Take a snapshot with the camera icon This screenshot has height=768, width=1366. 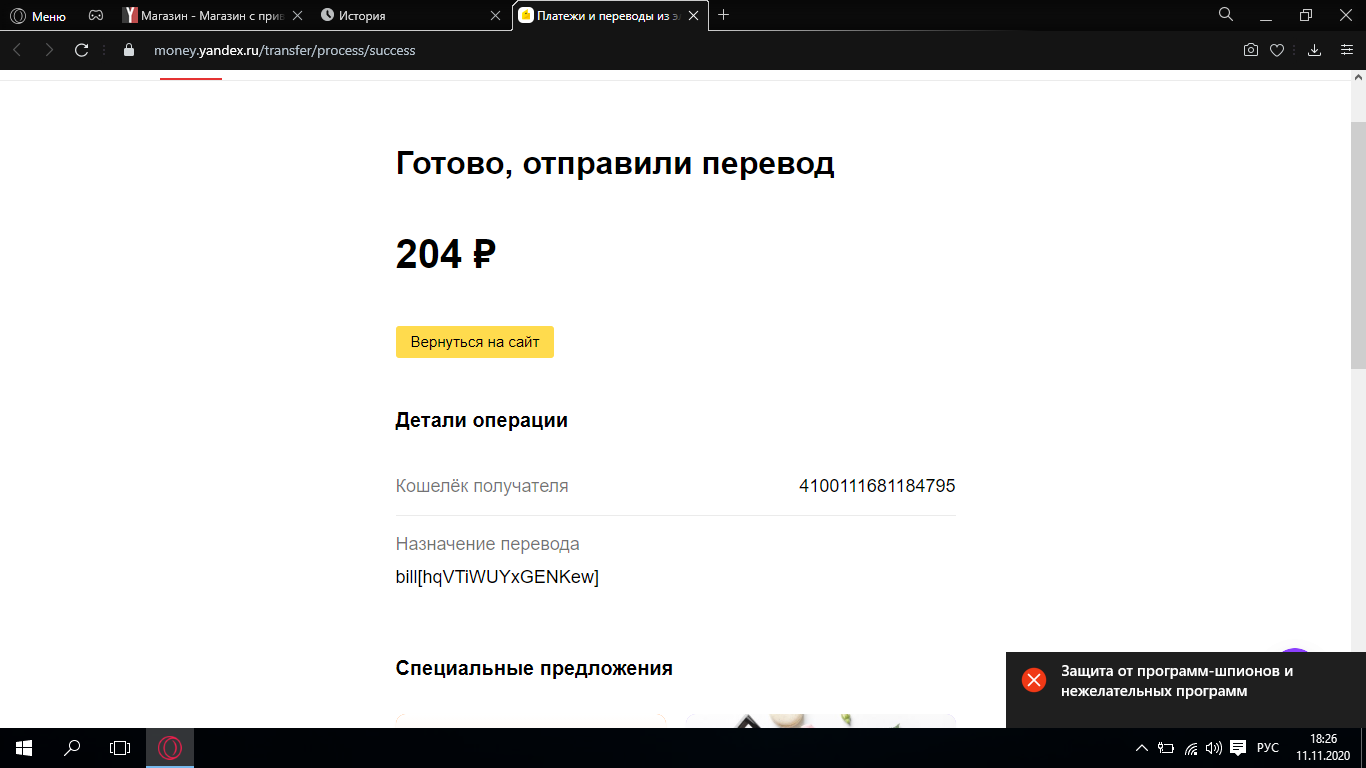pos(1250,50)
